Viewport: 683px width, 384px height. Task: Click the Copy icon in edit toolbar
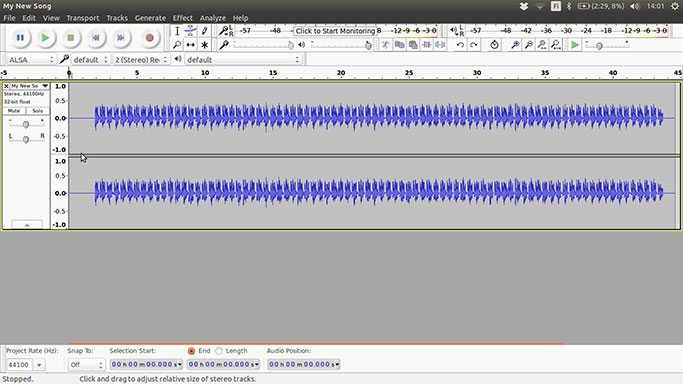pyautogui.click(x=399, y=45)
